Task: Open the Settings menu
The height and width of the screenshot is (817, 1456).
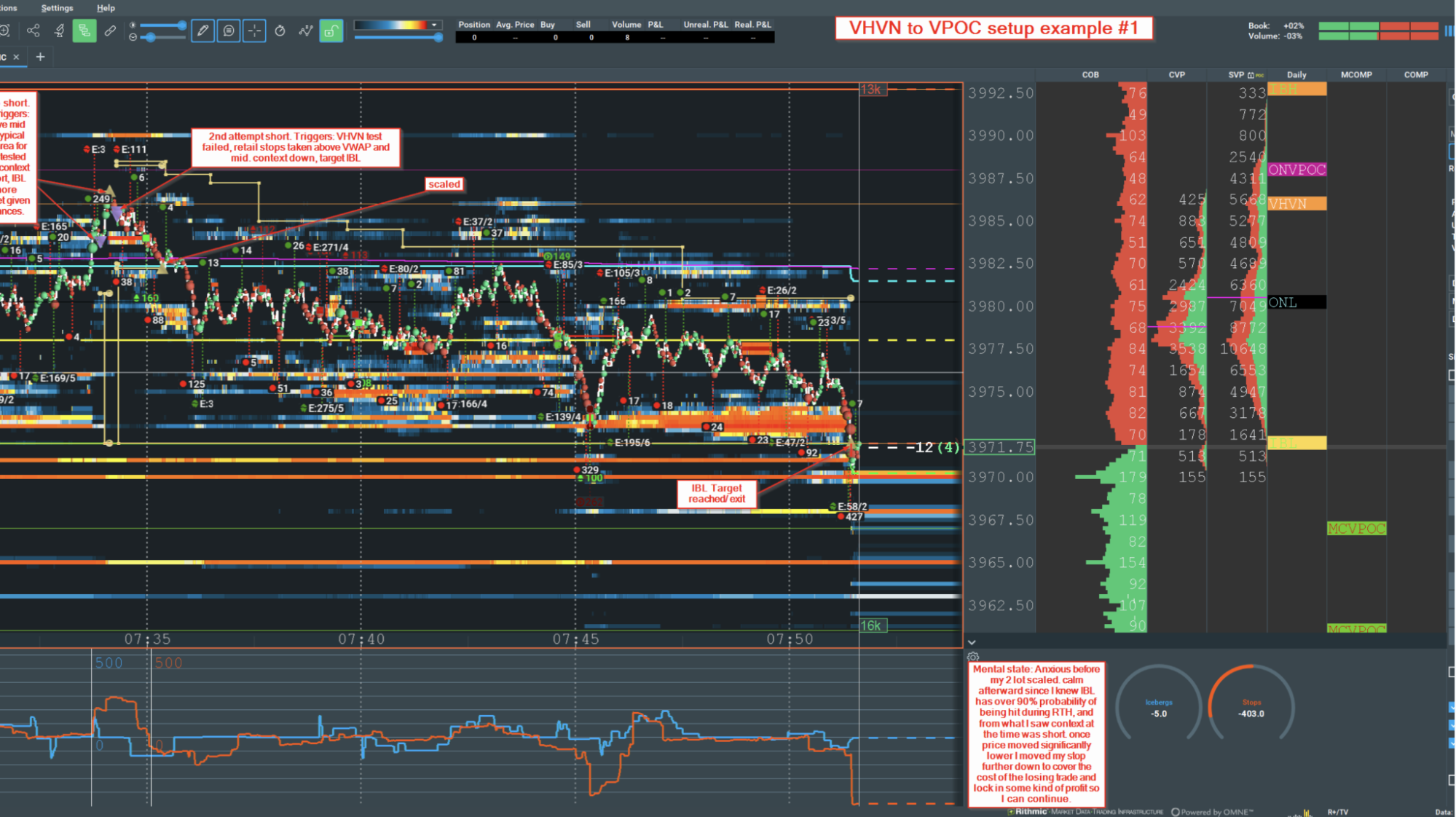Action: (x=57, y=8)
